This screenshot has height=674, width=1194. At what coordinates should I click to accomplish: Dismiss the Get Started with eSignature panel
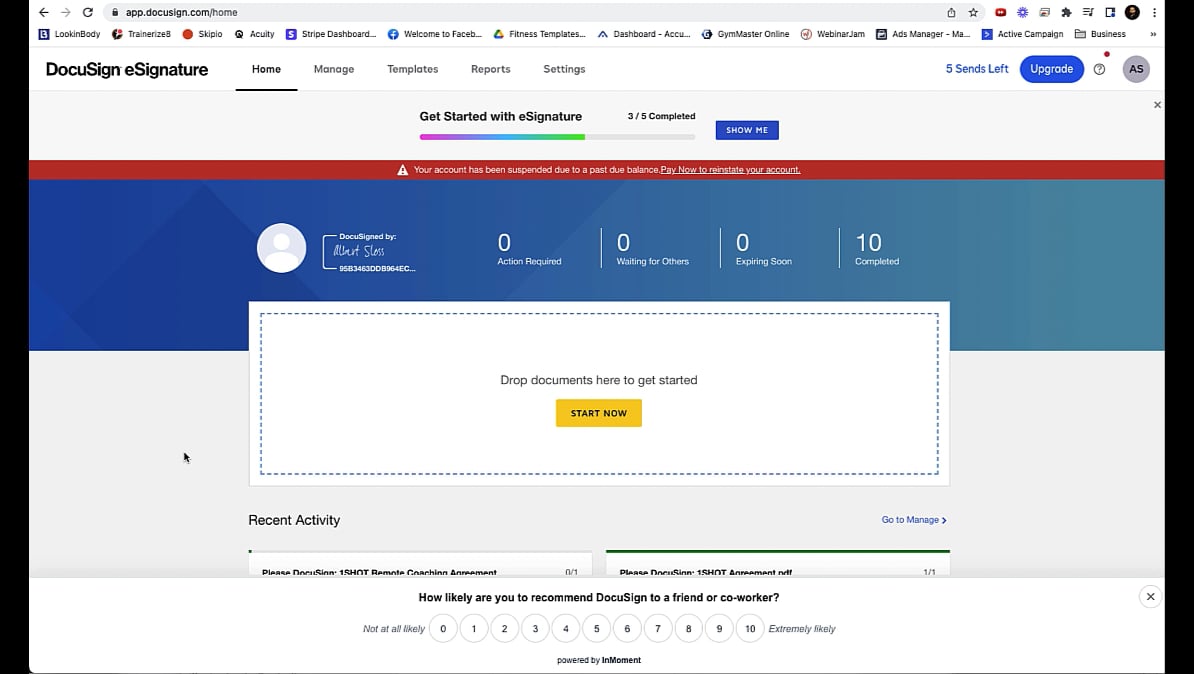[1157, 104]
